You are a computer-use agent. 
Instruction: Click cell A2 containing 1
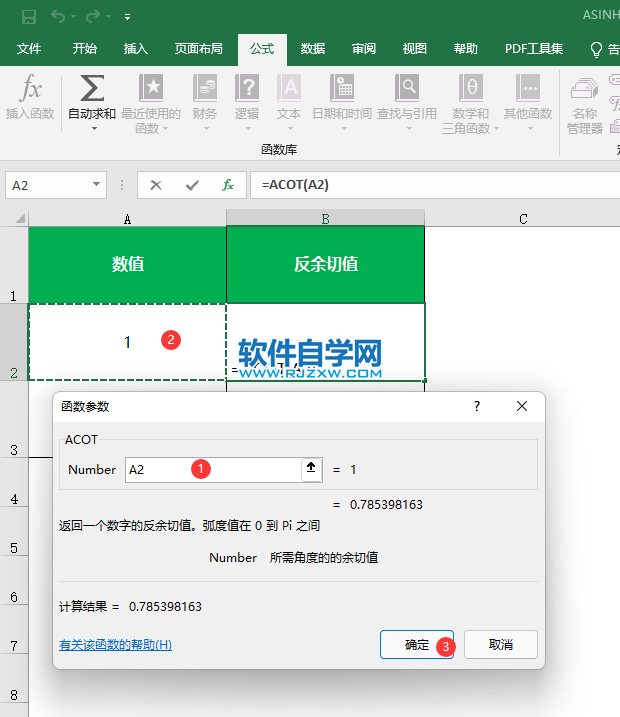point(128,342)
